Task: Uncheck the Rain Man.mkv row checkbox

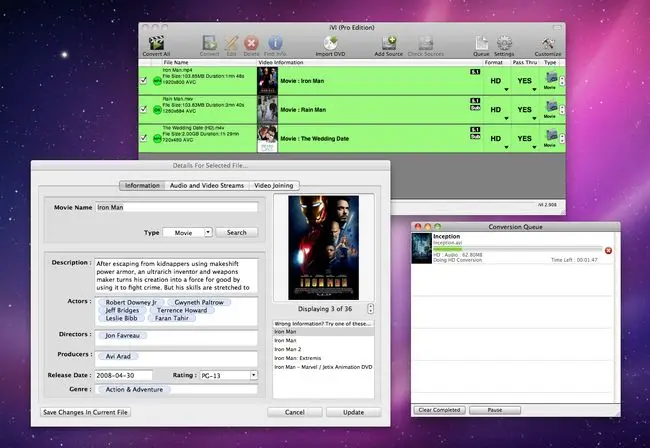Action: click(143, 109)
